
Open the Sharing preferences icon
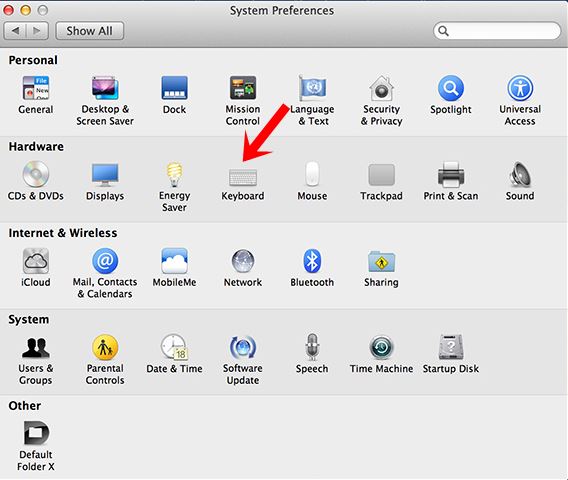pyautogui.click(x=381, y=261)
